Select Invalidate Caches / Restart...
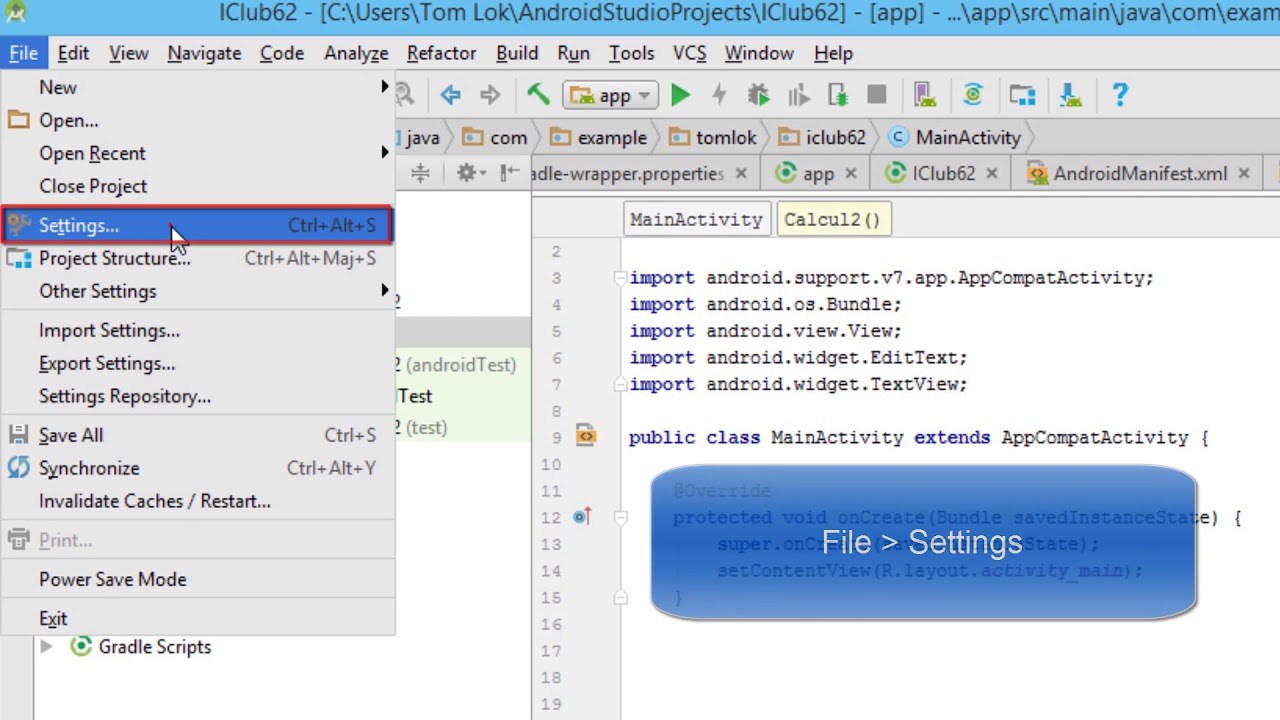This screenshot has height=720, width=1280. [x=197, y=501]
